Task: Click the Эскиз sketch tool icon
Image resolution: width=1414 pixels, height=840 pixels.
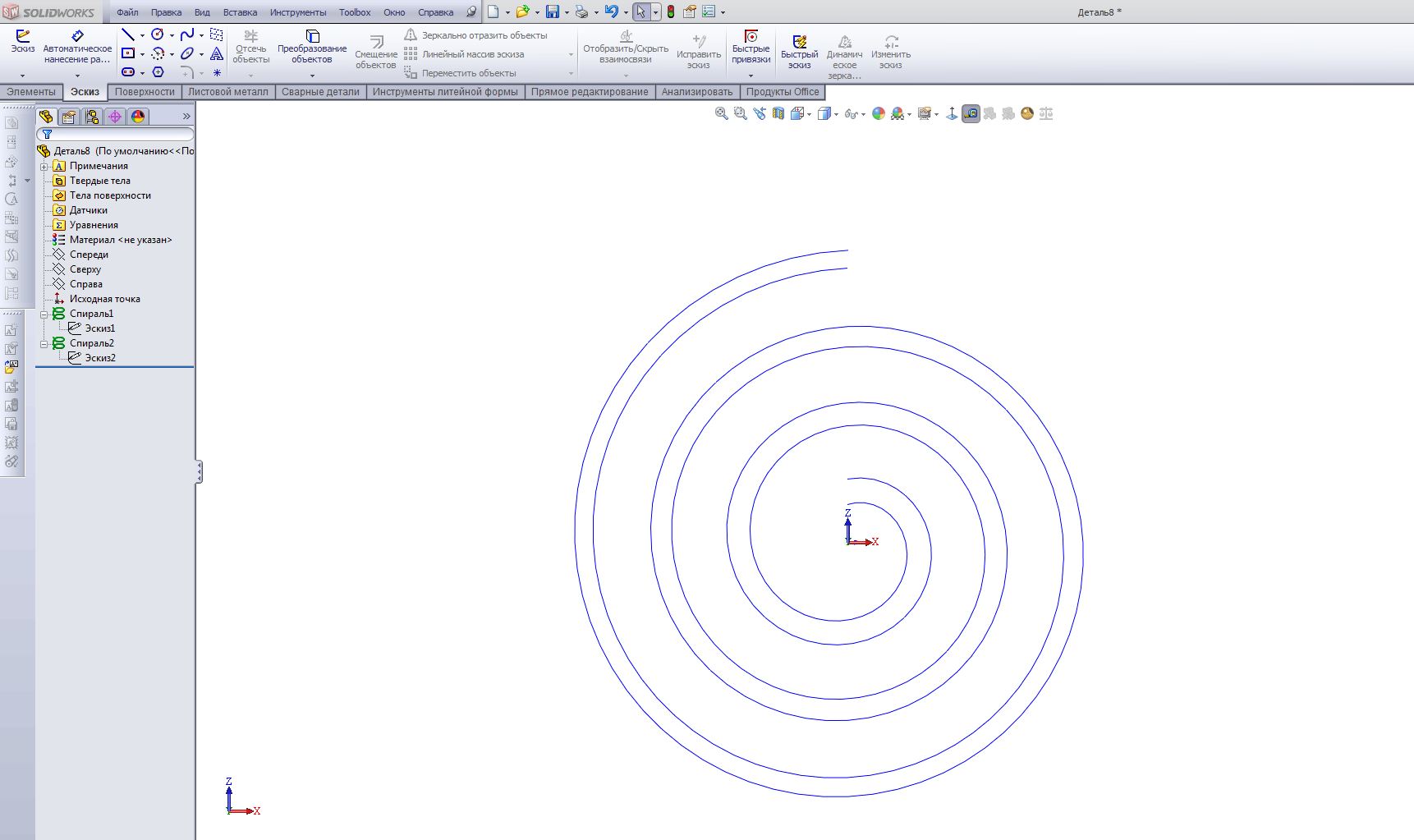Action: coord(23,35)
